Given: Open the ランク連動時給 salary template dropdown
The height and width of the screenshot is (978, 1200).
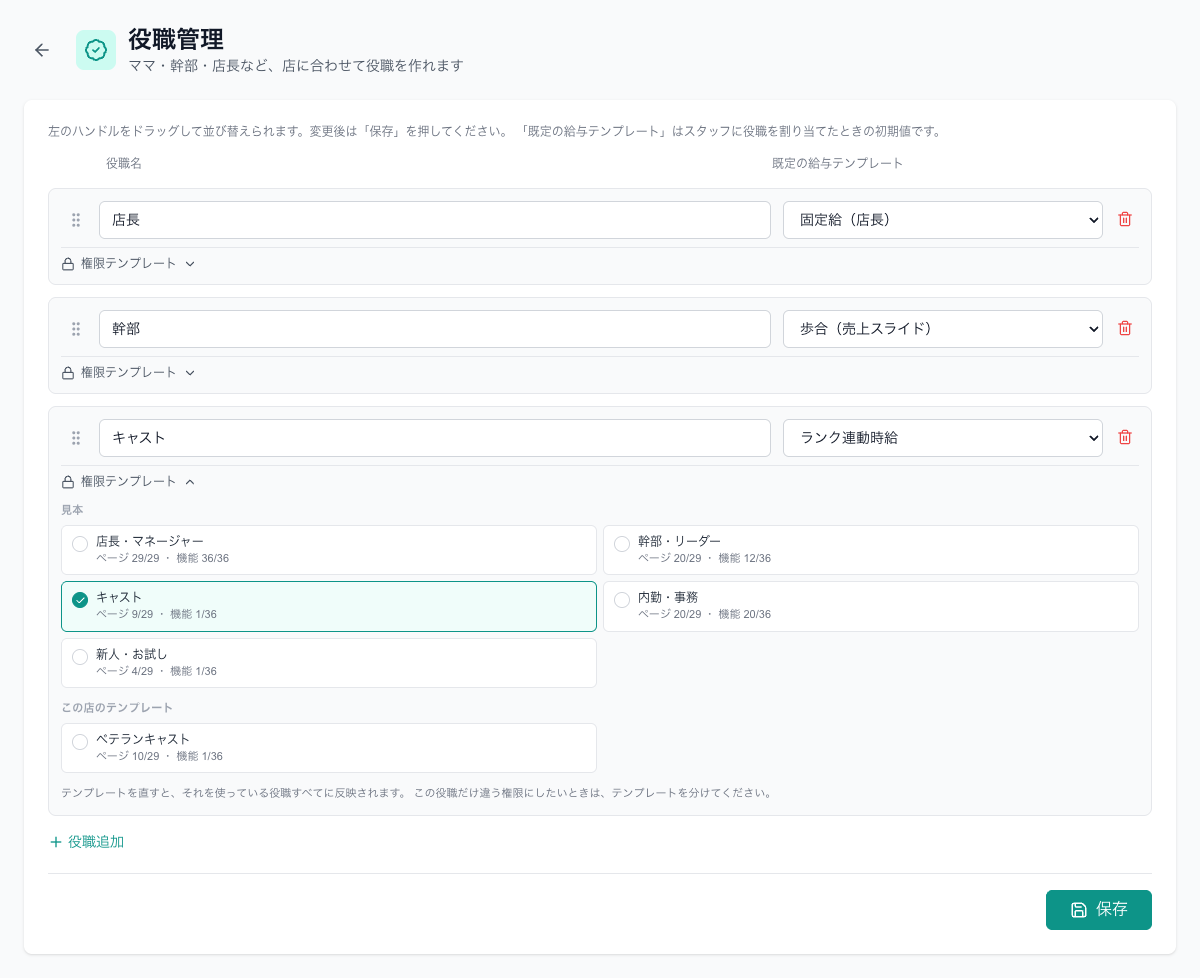Looking at the screenshot, I should point(943,438).
